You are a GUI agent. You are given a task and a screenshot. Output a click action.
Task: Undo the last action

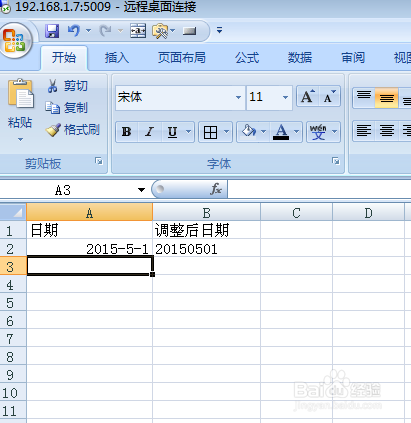pyautogui.click(x=74, y=31)
